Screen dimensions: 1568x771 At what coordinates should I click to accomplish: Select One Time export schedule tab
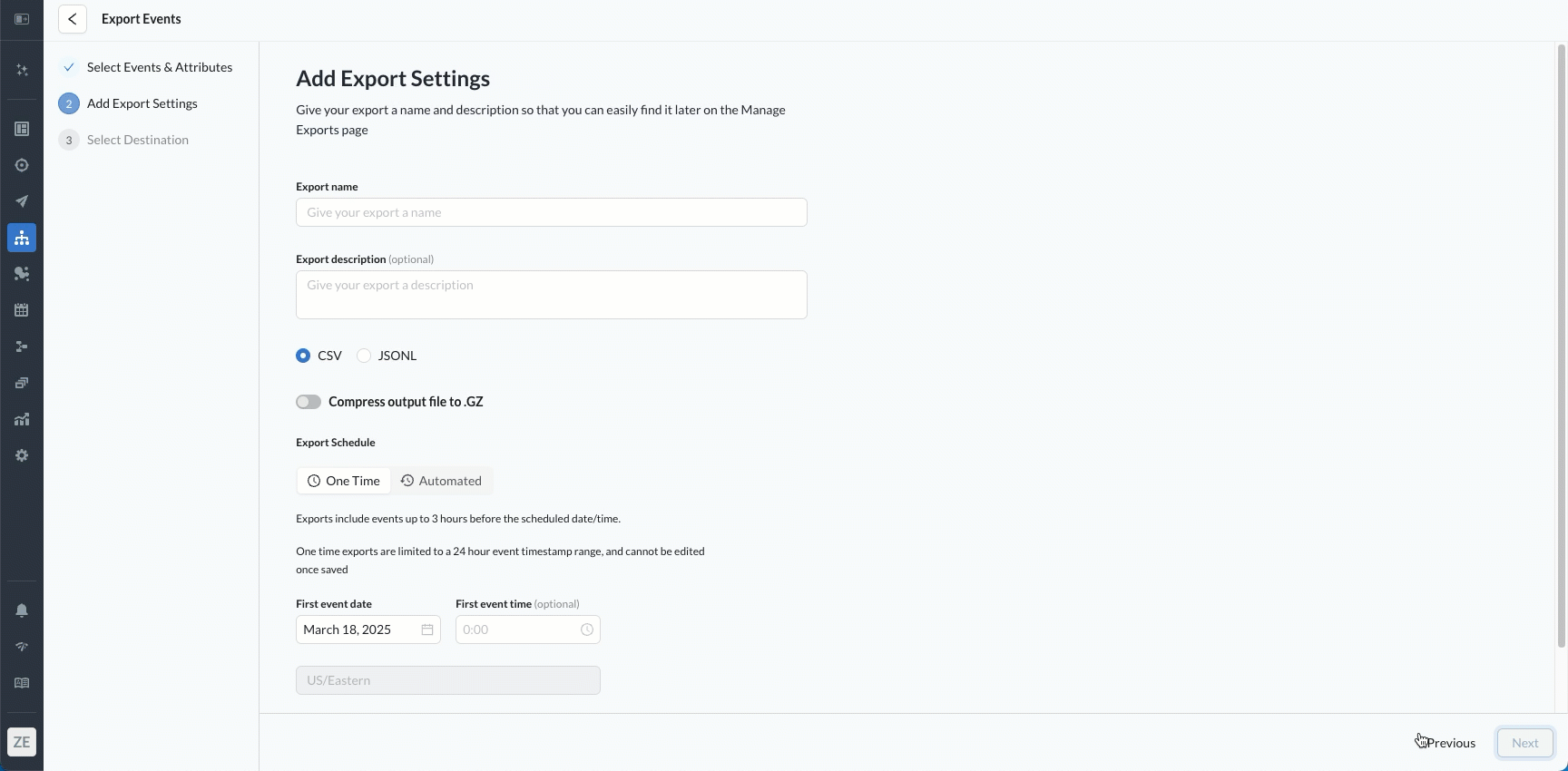pos(344,481)
